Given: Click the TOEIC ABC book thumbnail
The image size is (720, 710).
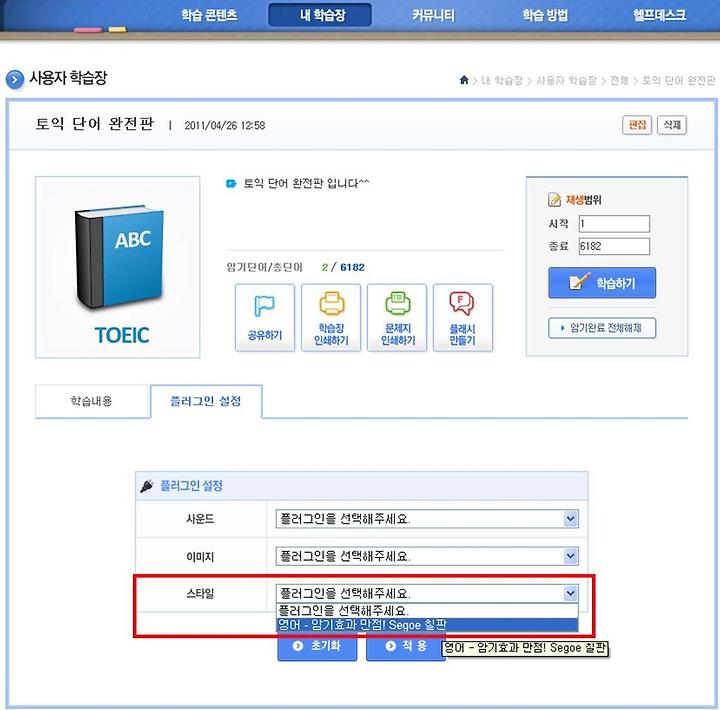Looking at the screenshot, I should pos(118,267).
